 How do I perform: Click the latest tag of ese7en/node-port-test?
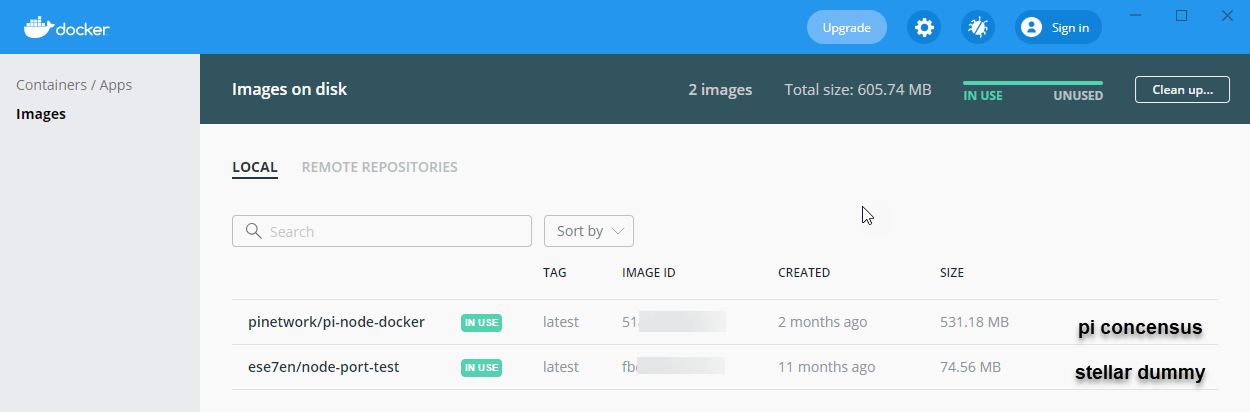(561, 367)
